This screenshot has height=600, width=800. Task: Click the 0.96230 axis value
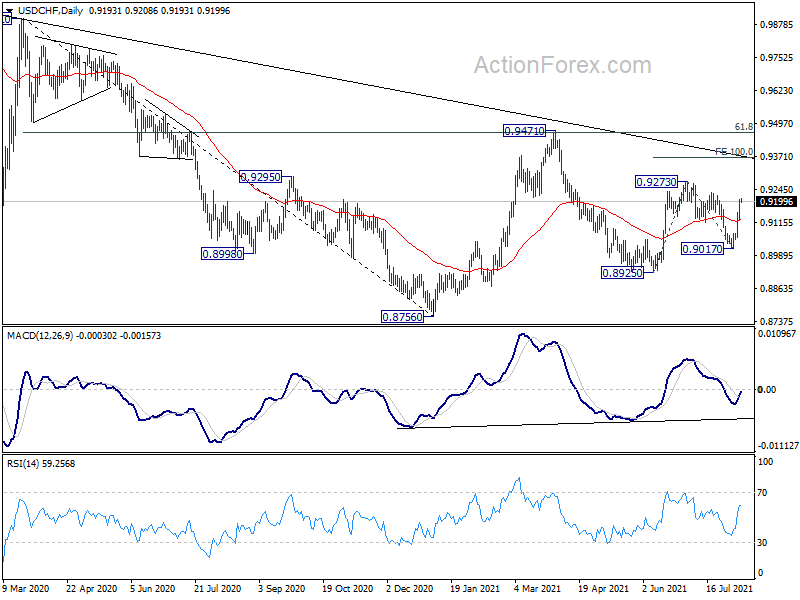(777, 90)
